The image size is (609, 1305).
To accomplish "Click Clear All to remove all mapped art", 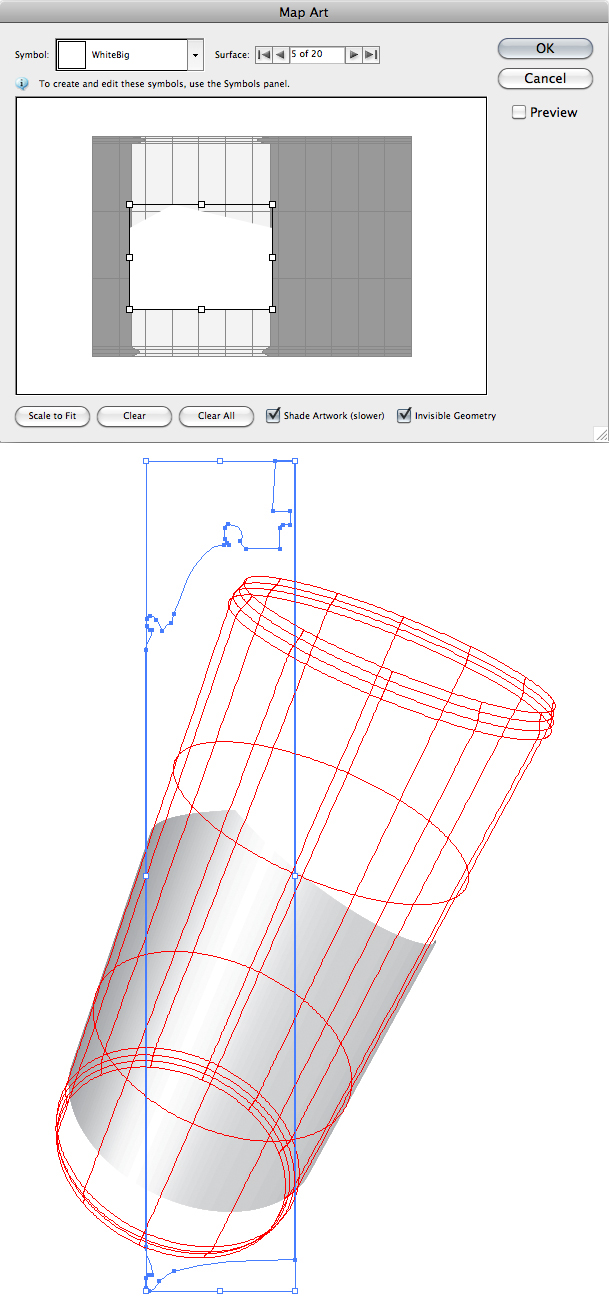I will coord(216,416).
